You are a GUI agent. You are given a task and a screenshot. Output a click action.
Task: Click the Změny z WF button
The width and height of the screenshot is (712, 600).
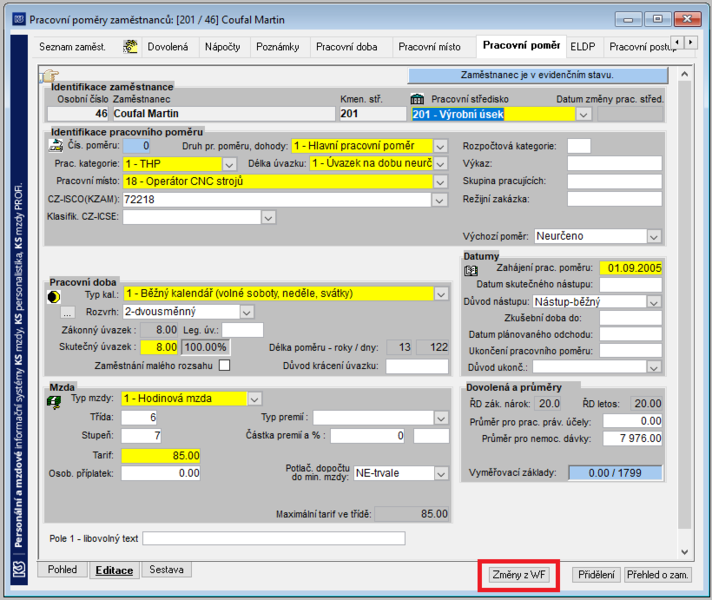[519, 575]
